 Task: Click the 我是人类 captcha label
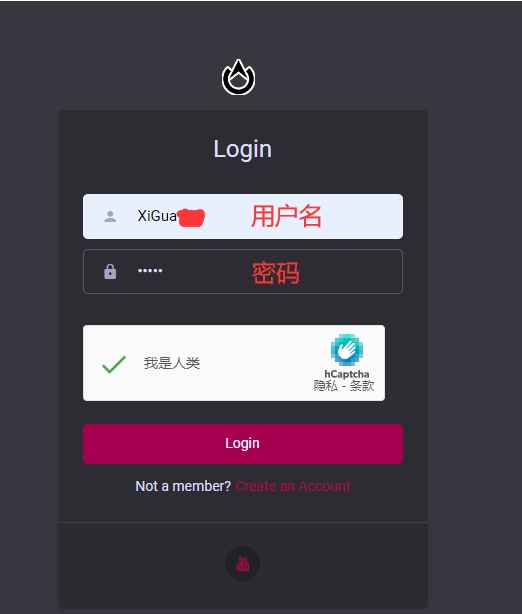[172, 363]
